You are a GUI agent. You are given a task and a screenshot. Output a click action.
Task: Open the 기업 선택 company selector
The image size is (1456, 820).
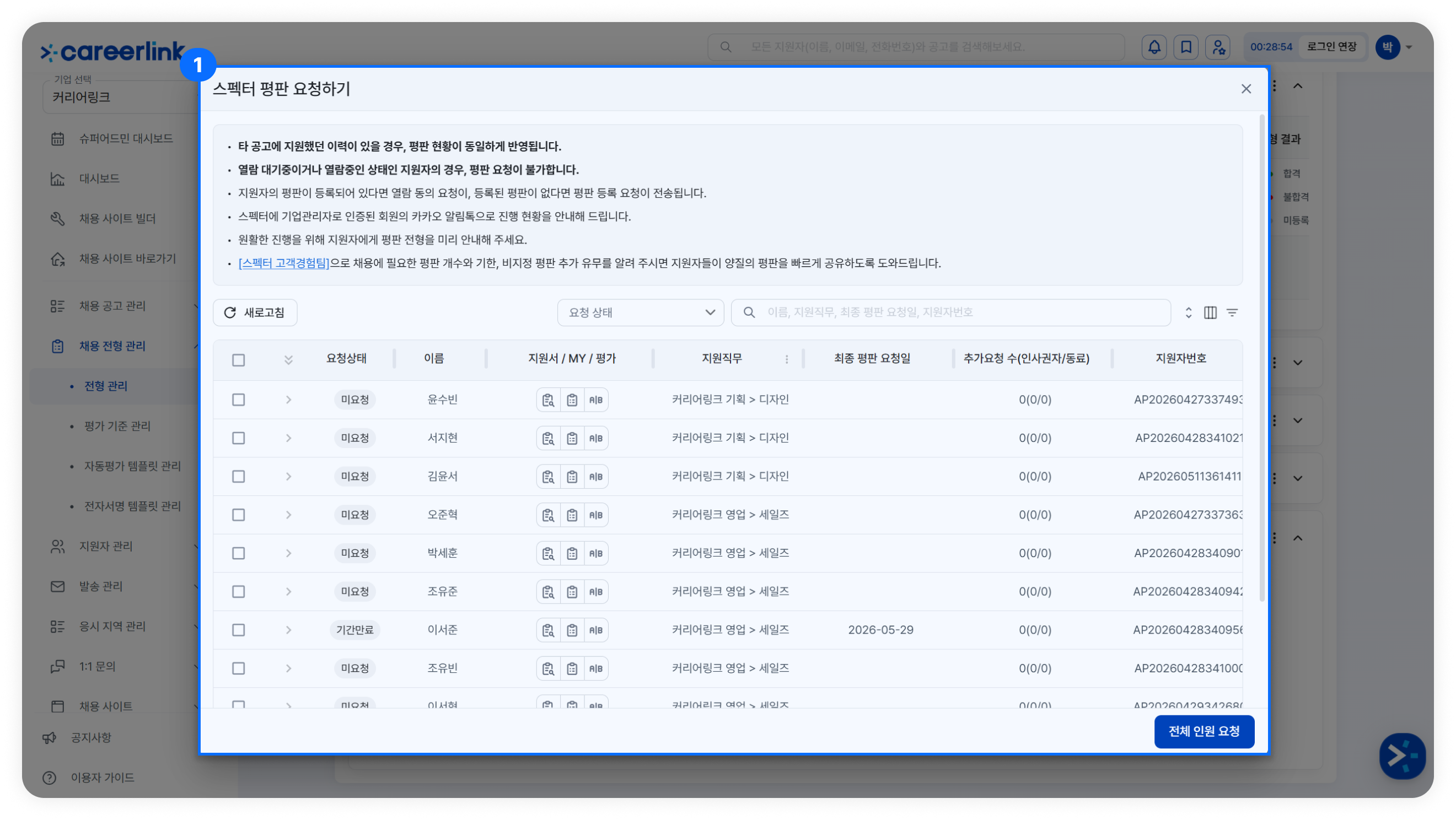(122, 97)
